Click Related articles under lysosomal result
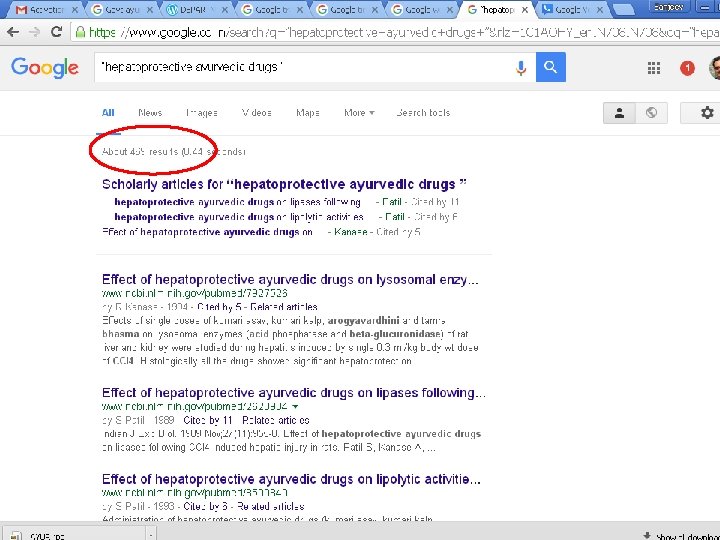 click(284, 307)
